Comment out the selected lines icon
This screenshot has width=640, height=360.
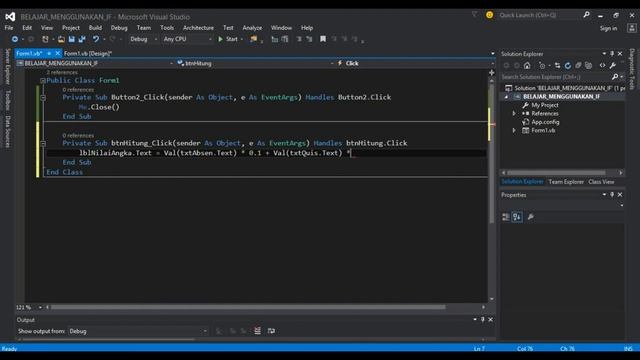click(x=299, y=39)
